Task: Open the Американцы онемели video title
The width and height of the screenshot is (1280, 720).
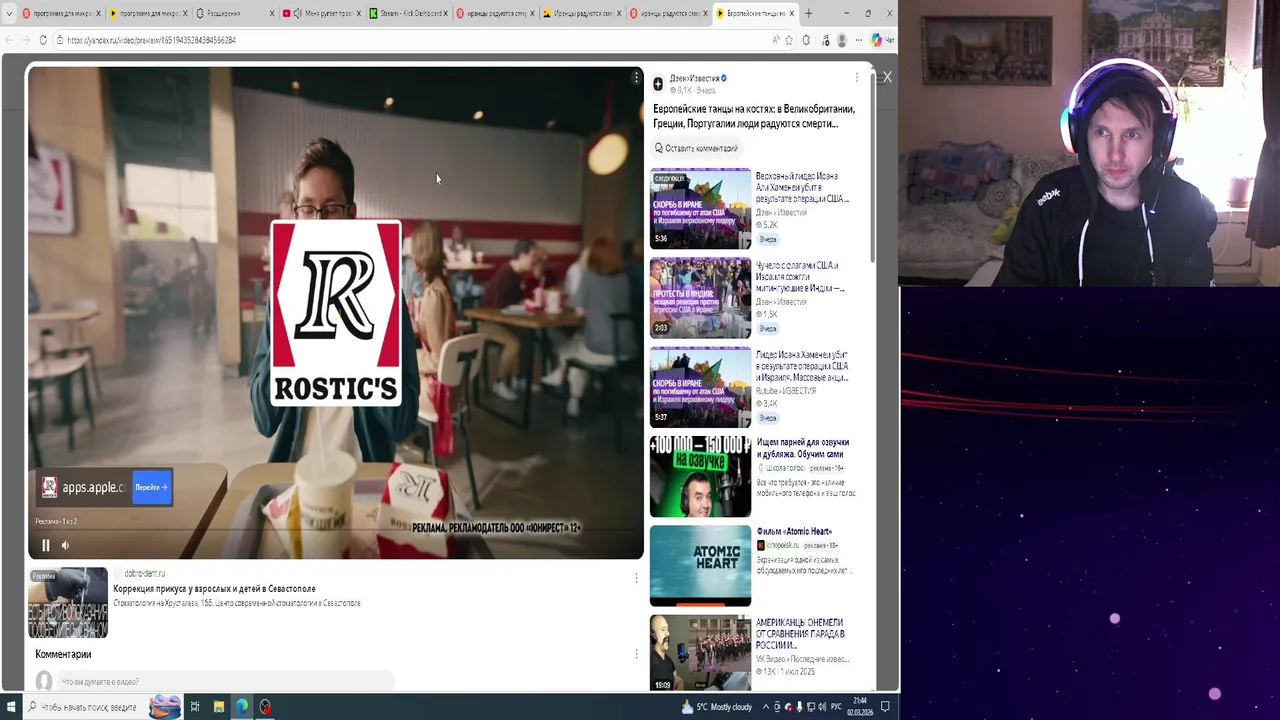Action: 800,633
